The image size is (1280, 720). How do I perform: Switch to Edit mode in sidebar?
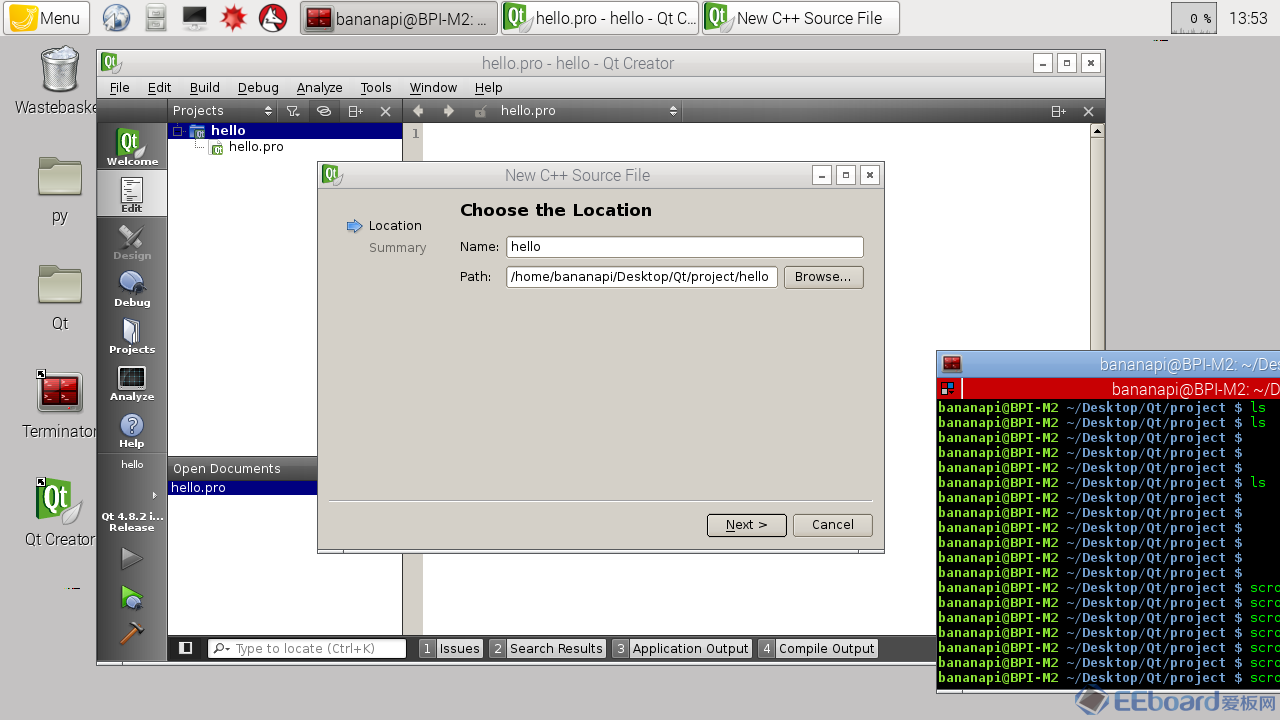132,194
